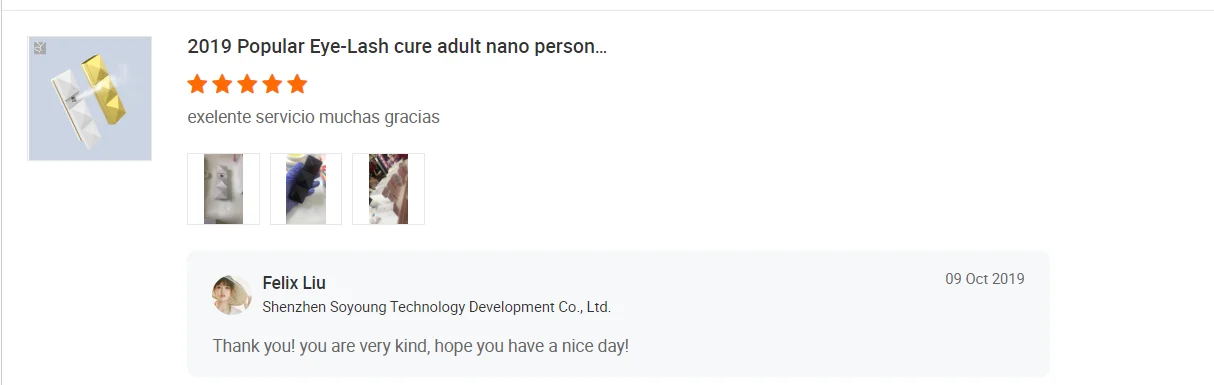Screen dimensions: 1214x385
Task: View the review photo with blue glove
Action: click(x=306, y=189)
